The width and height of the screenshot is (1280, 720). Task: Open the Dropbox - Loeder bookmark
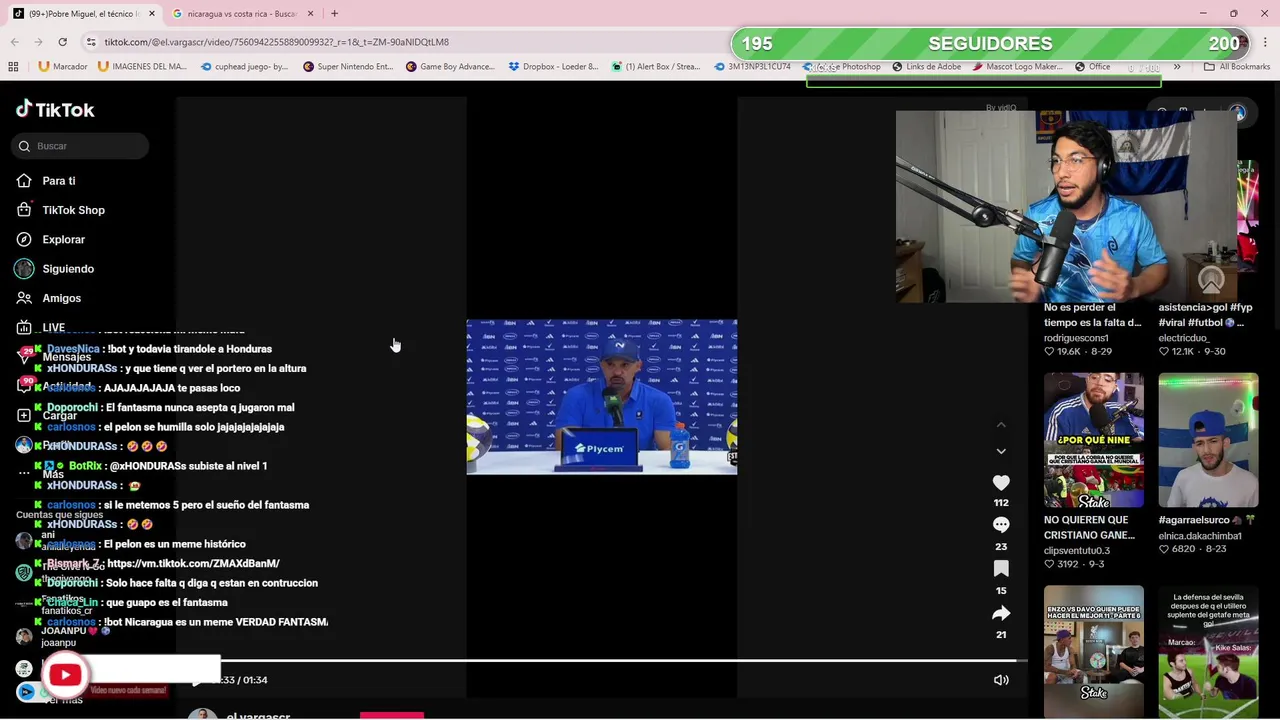click(x=553, y=67)
